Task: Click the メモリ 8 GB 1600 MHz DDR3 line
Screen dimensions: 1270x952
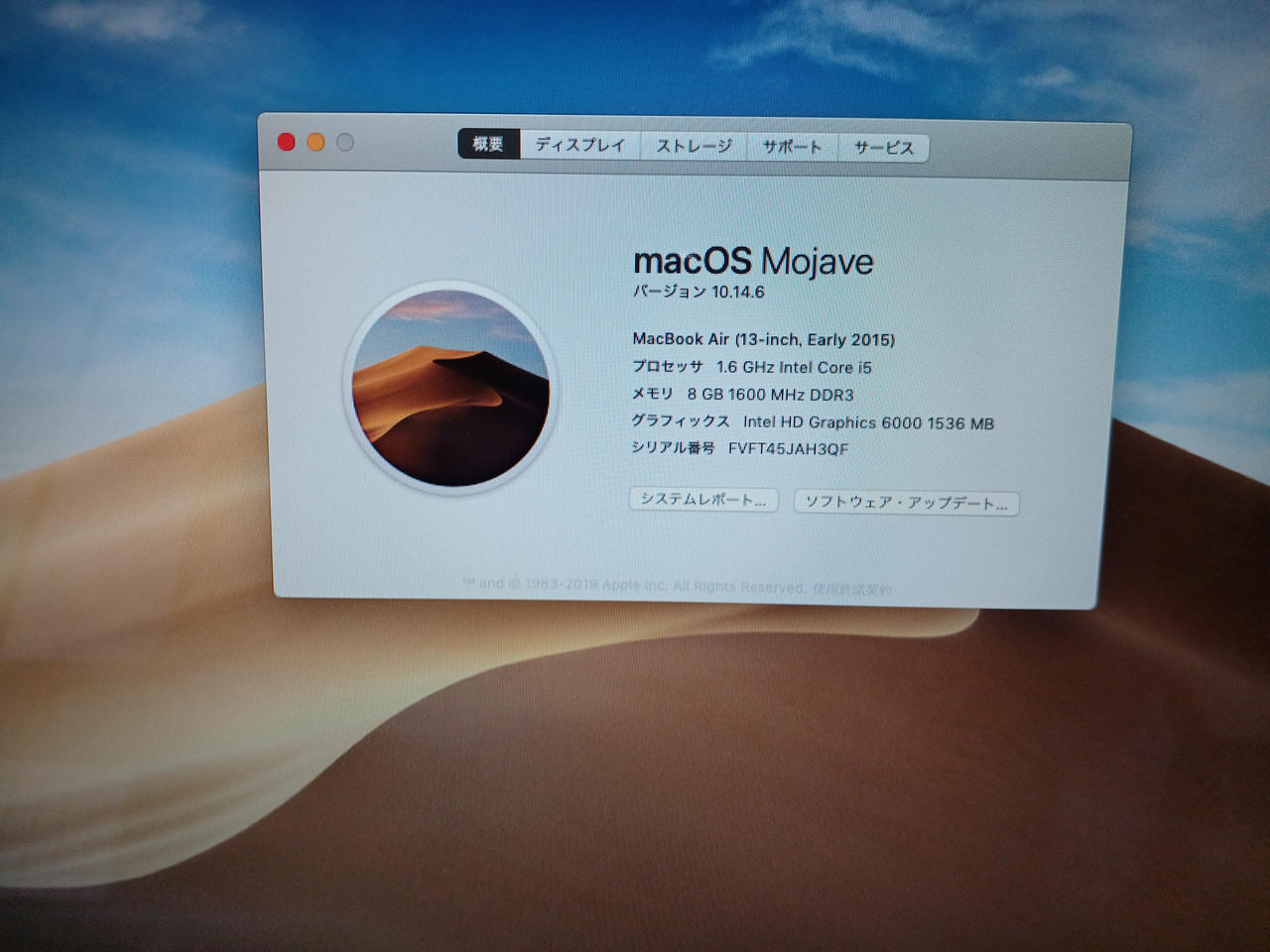Action: coord(743,395)
